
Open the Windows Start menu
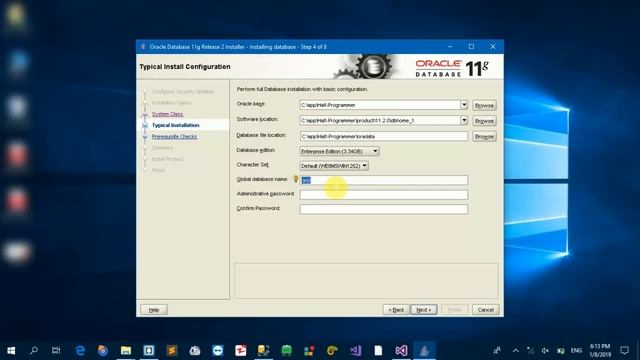11,350
